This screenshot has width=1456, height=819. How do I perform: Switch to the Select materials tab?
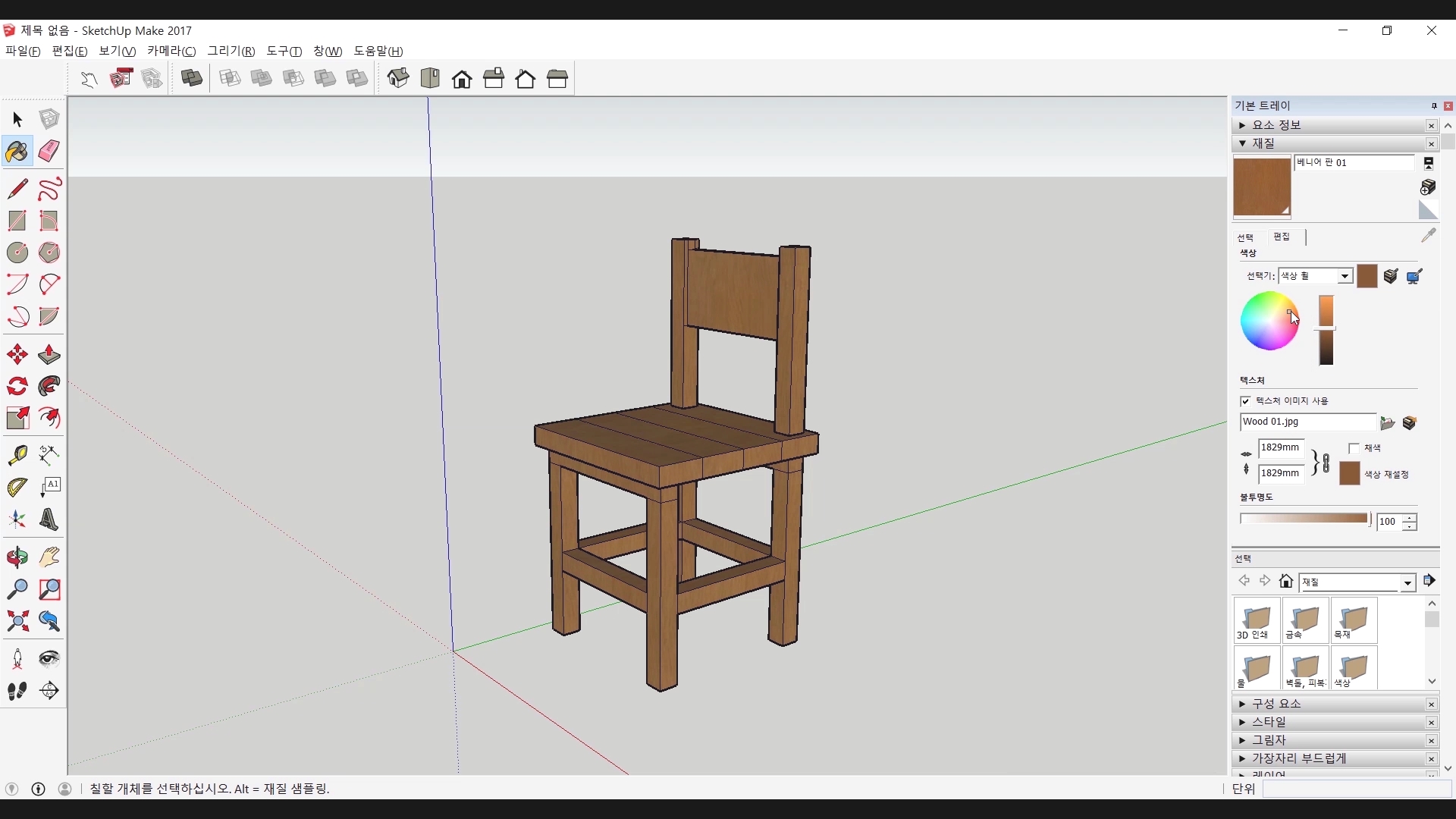click(1245, 237)
